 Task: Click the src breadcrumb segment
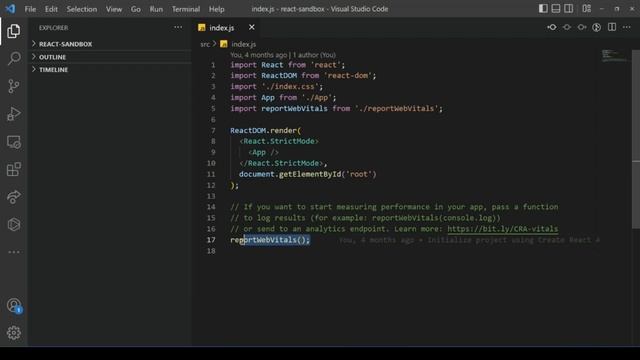(205, 44)
